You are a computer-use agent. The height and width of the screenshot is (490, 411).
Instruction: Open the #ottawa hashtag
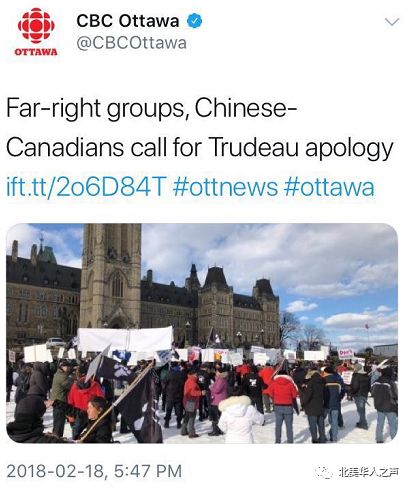click(x=329, y=187)
